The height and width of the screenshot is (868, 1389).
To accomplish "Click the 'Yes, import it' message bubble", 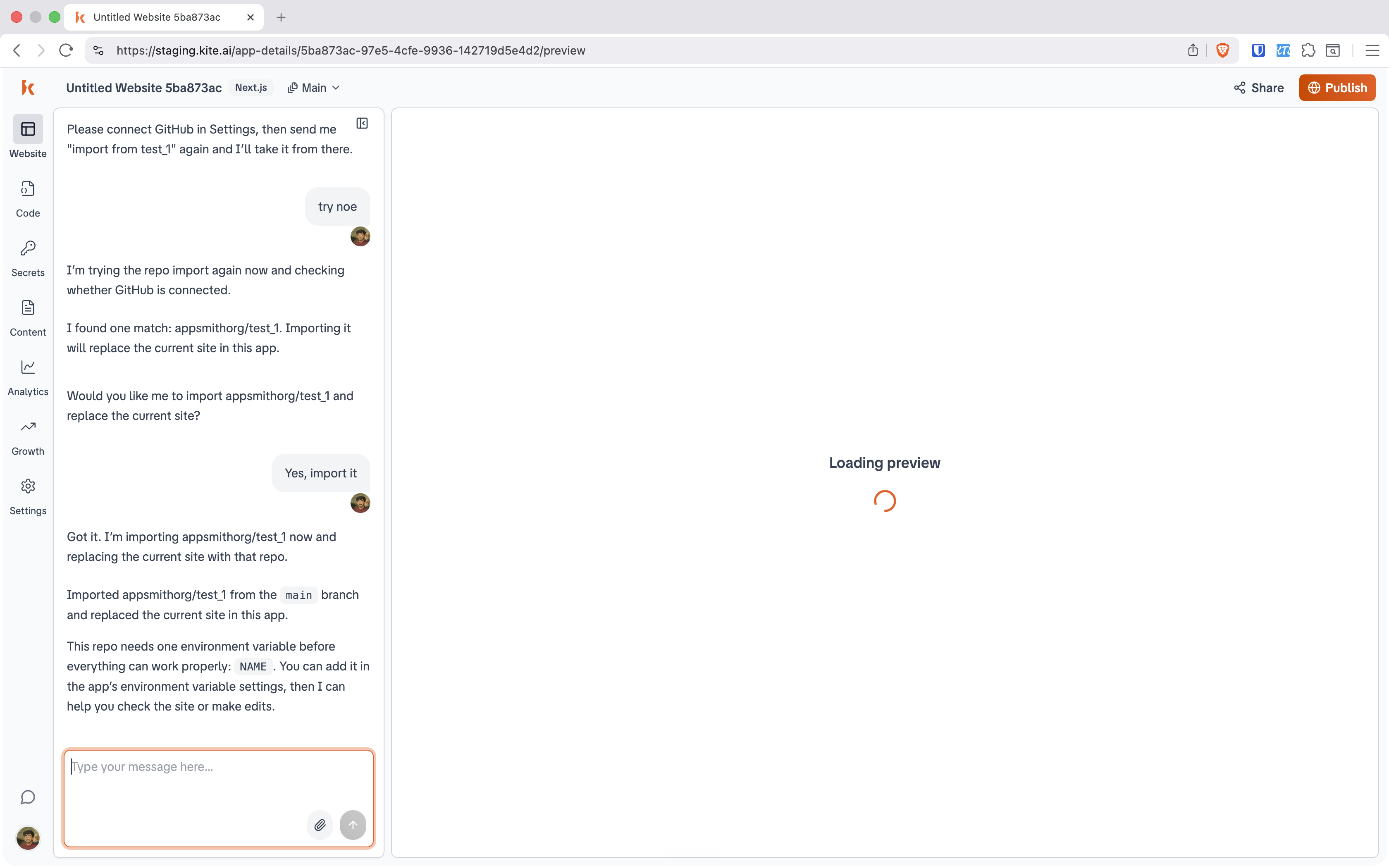I will pyautogui.click(x=321, y=473).
